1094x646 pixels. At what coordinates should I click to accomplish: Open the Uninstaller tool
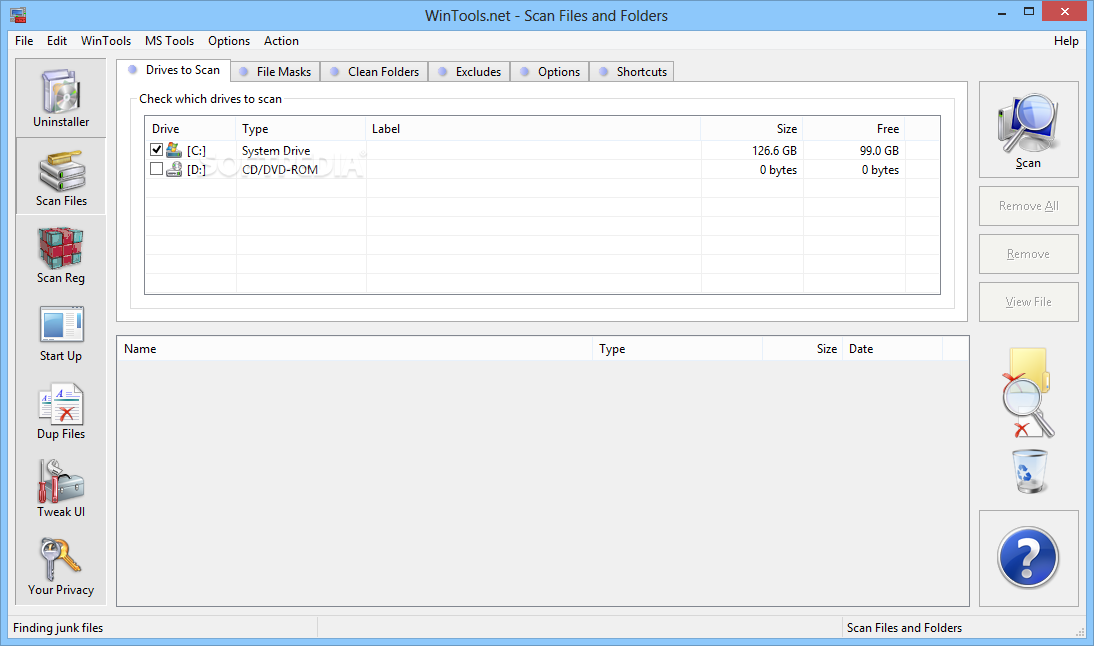point(61,98)
